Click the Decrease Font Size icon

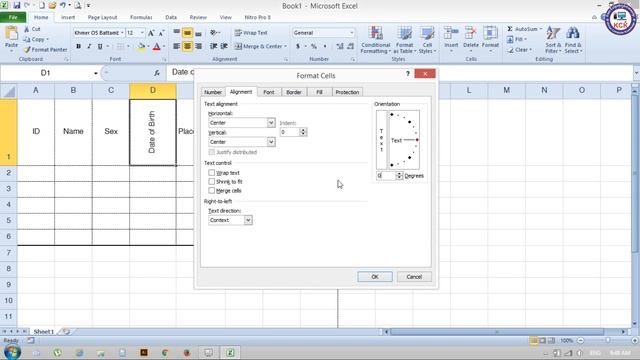coord(161,33)
